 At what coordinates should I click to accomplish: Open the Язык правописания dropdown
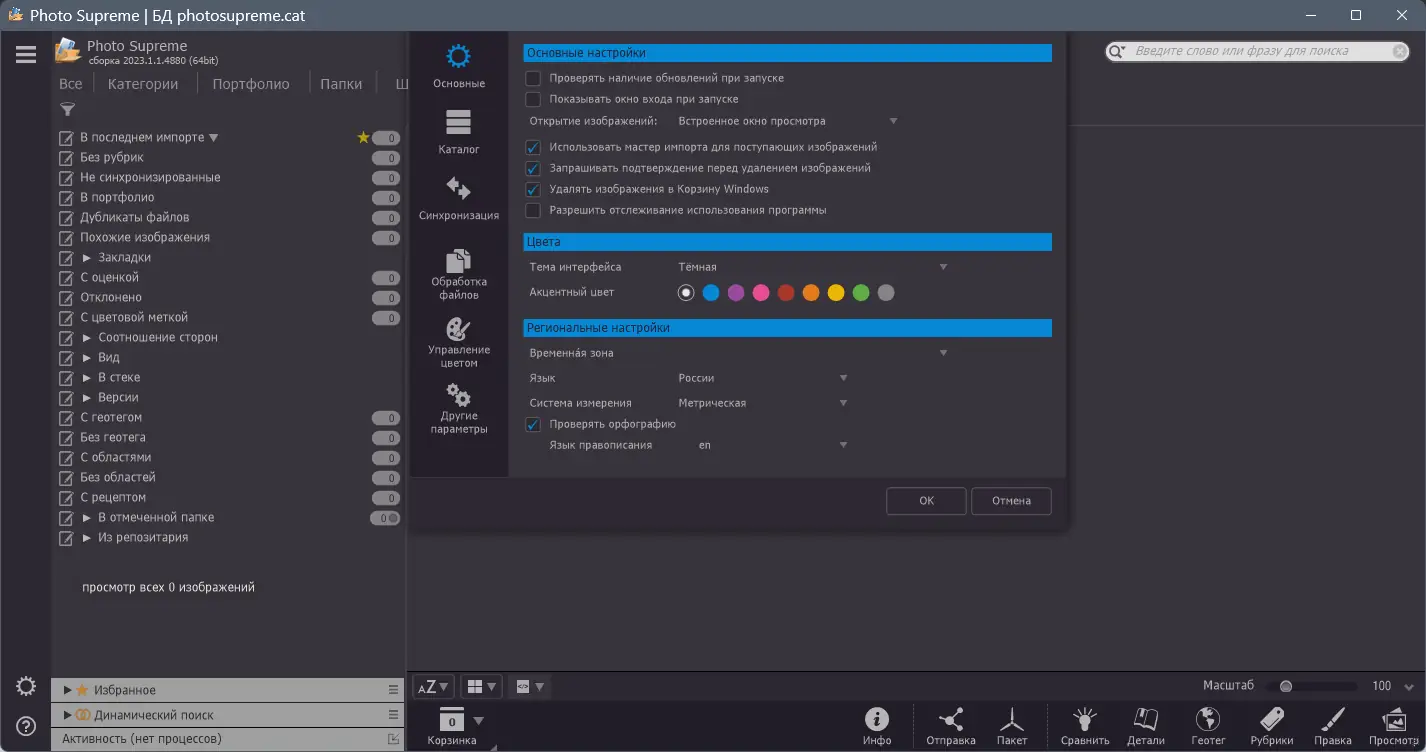773,445
